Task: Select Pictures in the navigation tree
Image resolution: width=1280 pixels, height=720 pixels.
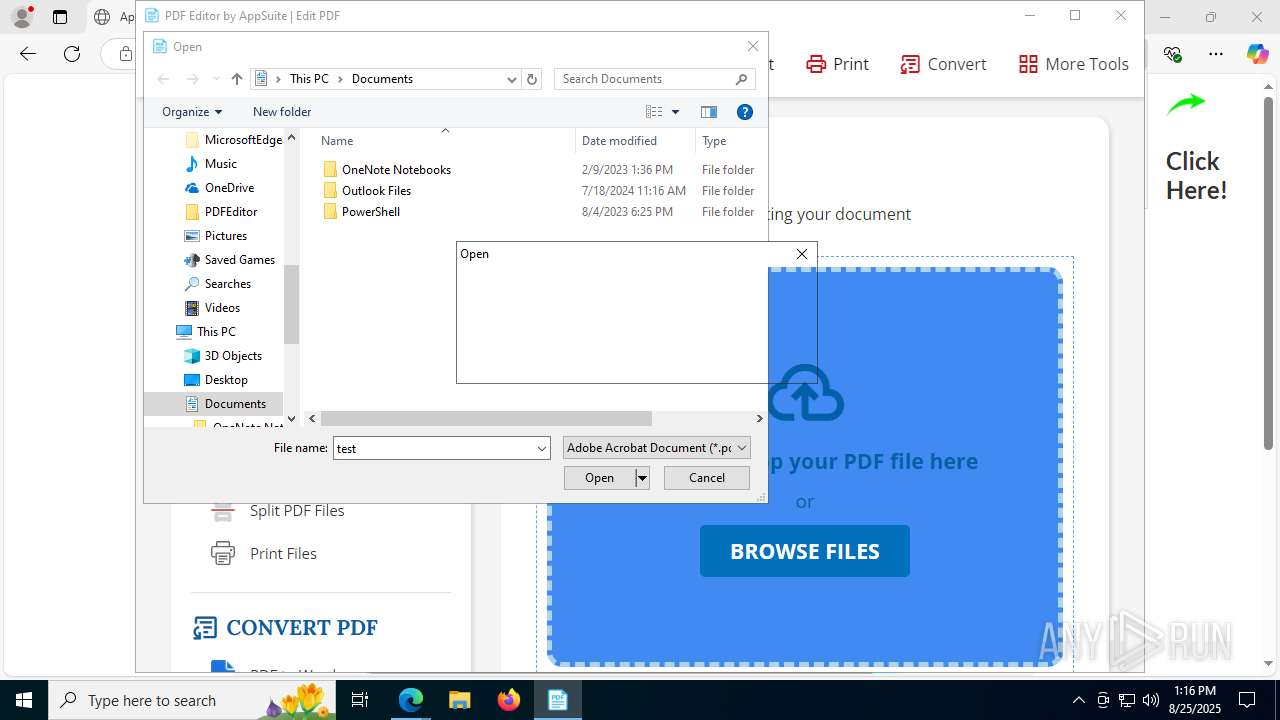Action: pyautogui.click(x=226, y=236)
